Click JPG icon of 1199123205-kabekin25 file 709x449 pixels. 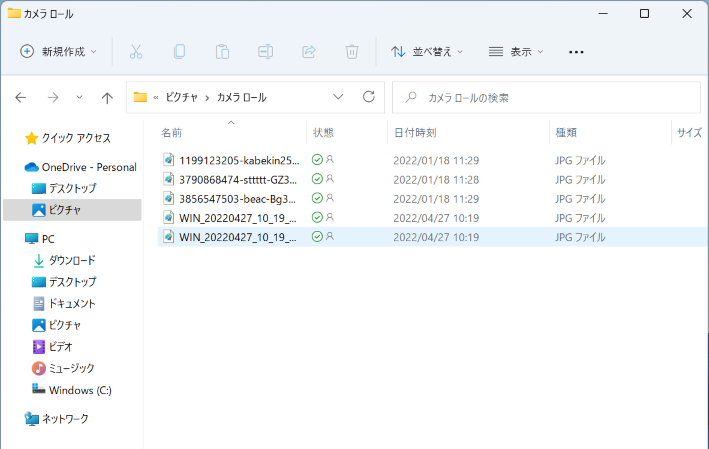[169, 160]
